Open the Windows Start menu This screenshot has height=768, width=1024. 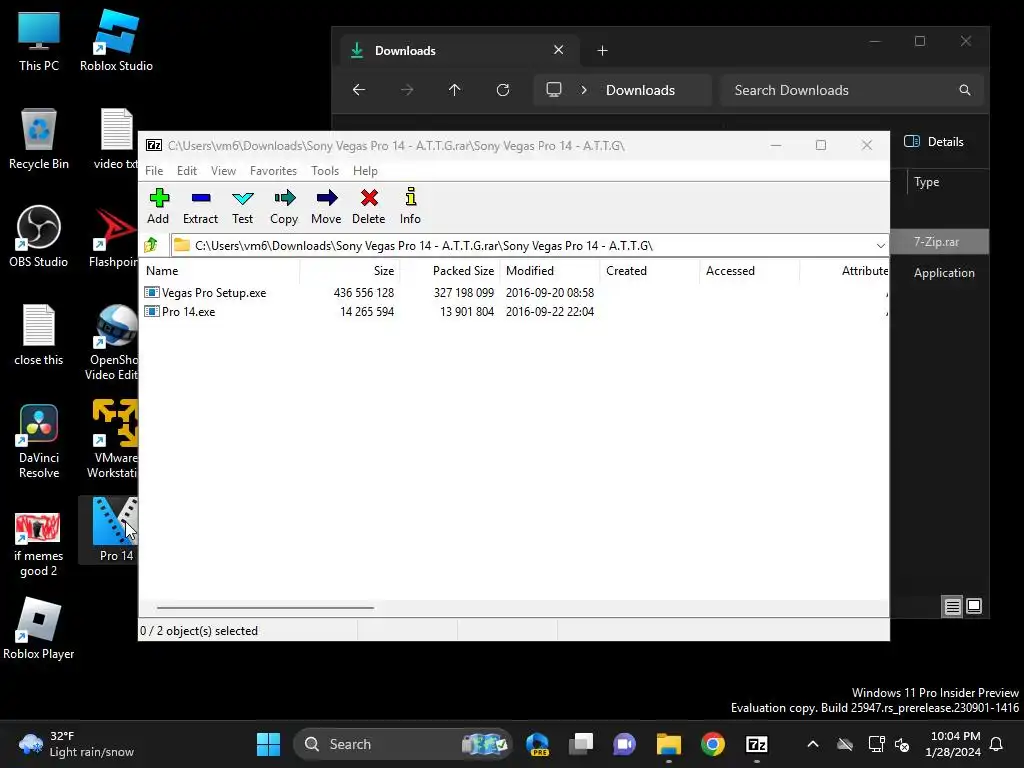[x=268, y=744]
